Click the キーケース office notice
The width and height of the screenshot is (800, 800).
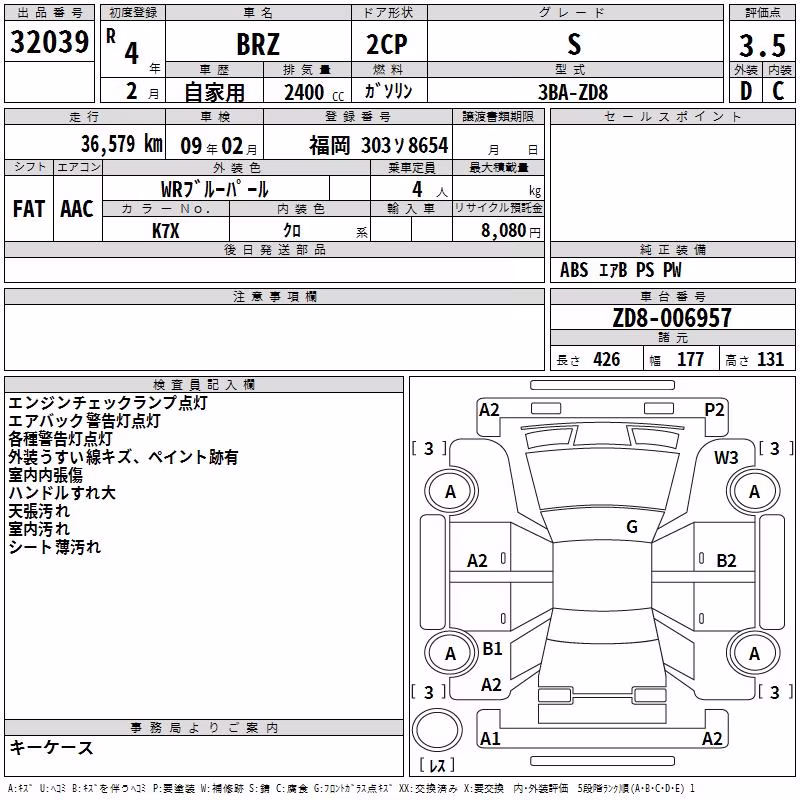tap(52, 747)
